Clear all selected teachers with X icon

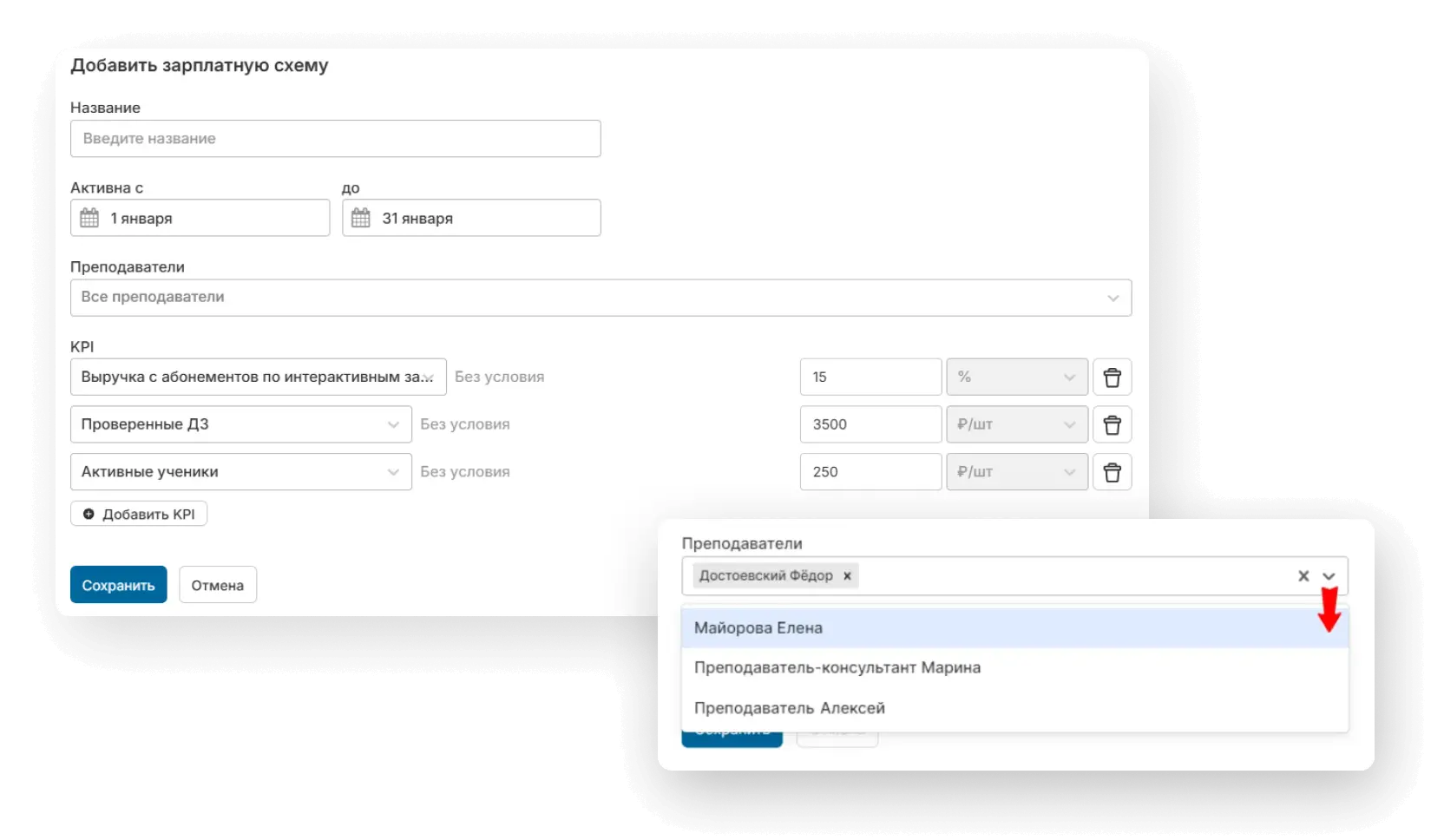pos(1303,575)
